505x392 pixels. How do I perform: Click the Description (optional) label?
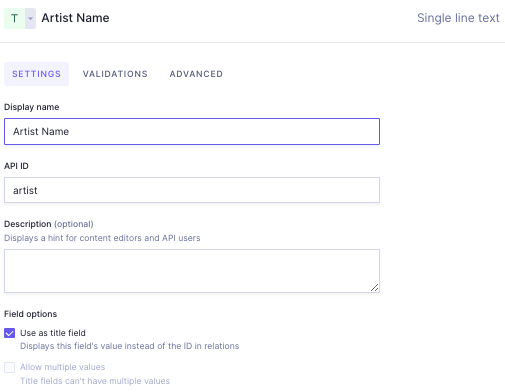[49, 224]
